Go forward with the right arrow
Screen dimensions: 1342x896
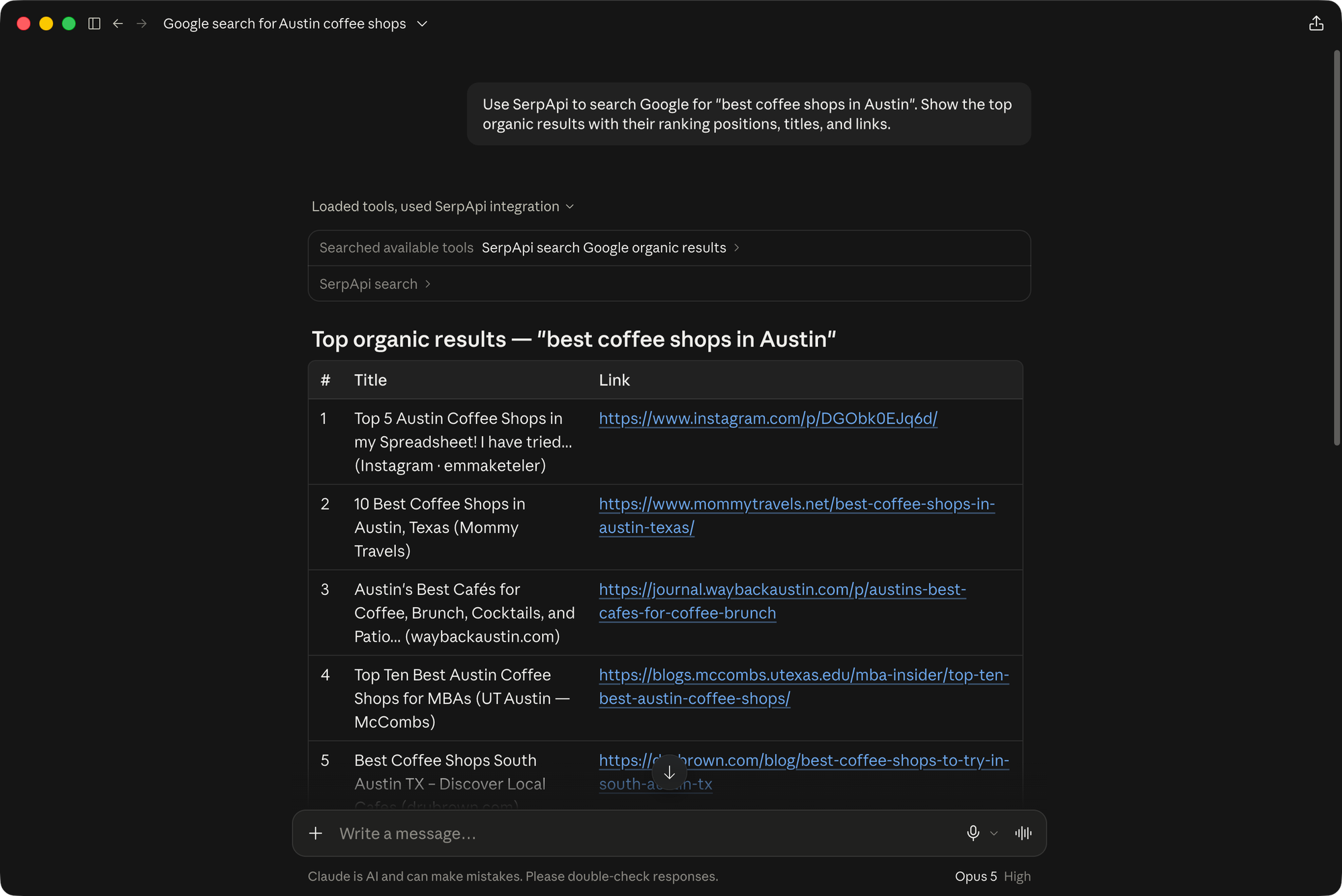pos(142,23)
